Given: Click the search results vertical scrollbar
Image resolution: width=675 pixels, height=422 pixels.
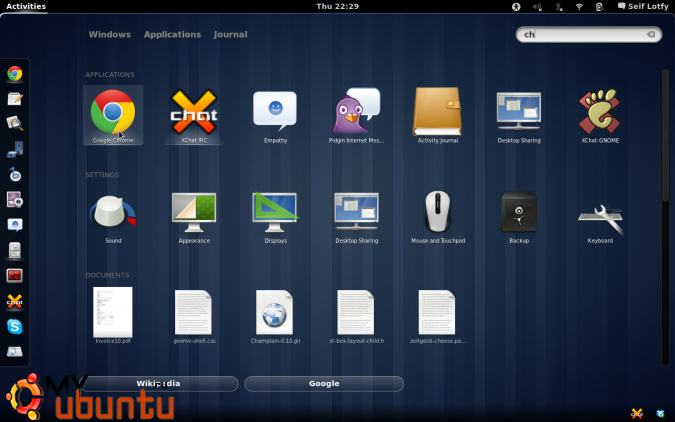Looking at the screenshot, I should 665,135.
